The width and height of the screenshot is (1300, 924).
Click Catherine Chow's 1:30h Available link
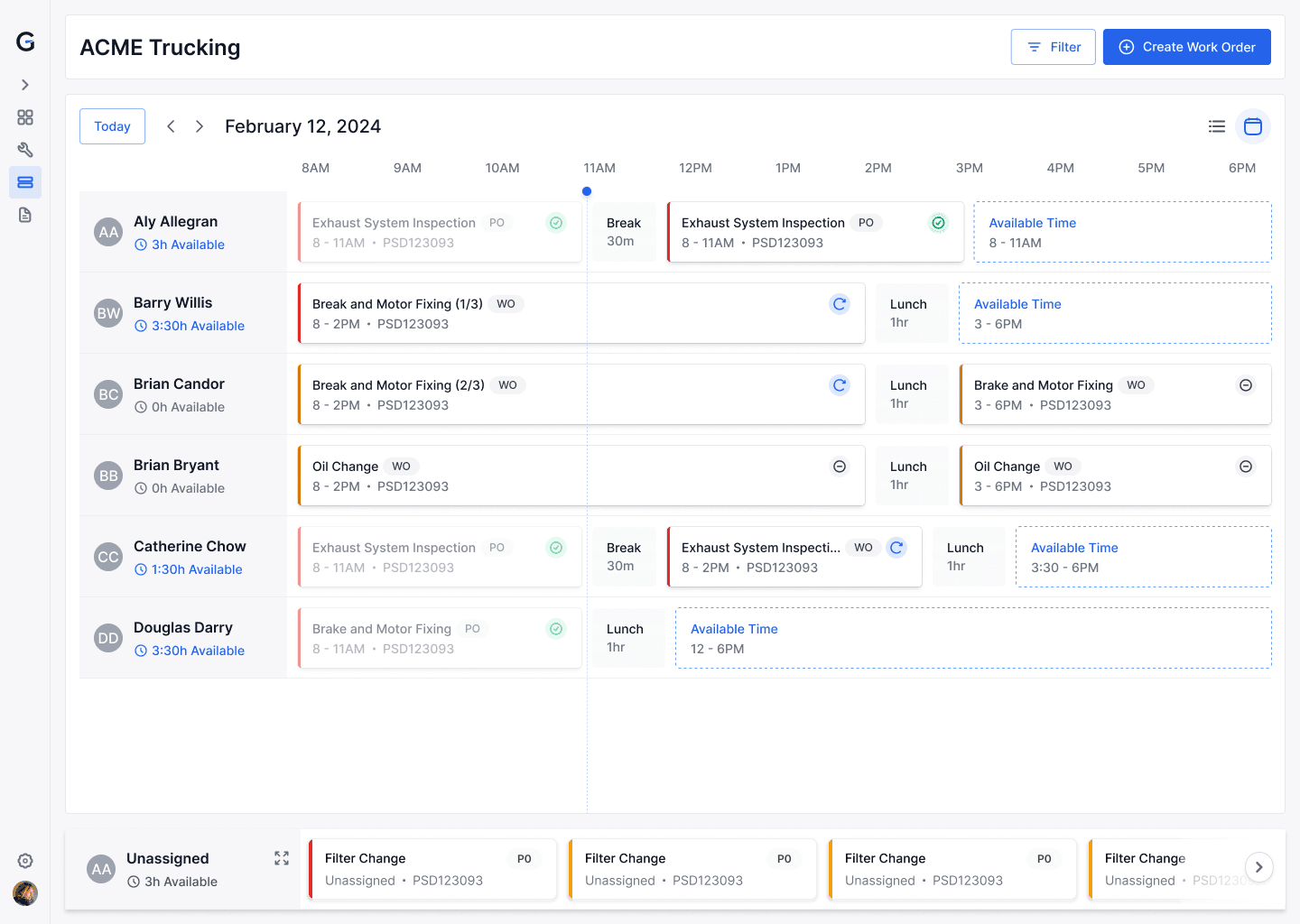pos(189,569)
